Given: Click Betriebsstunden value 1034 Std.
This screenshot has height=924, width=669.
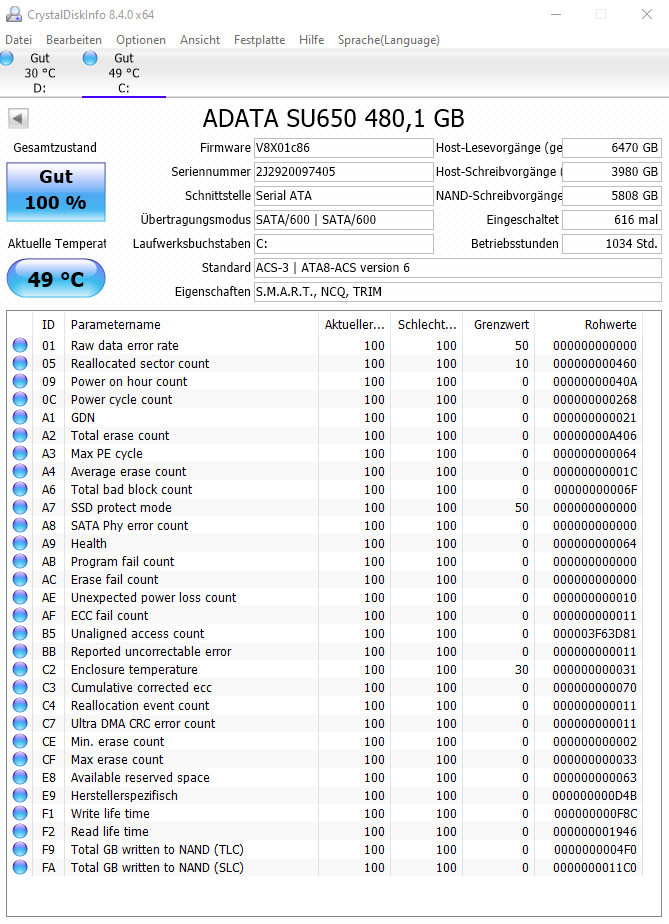Looking at the screenshot, I should (x=612, y=243).
